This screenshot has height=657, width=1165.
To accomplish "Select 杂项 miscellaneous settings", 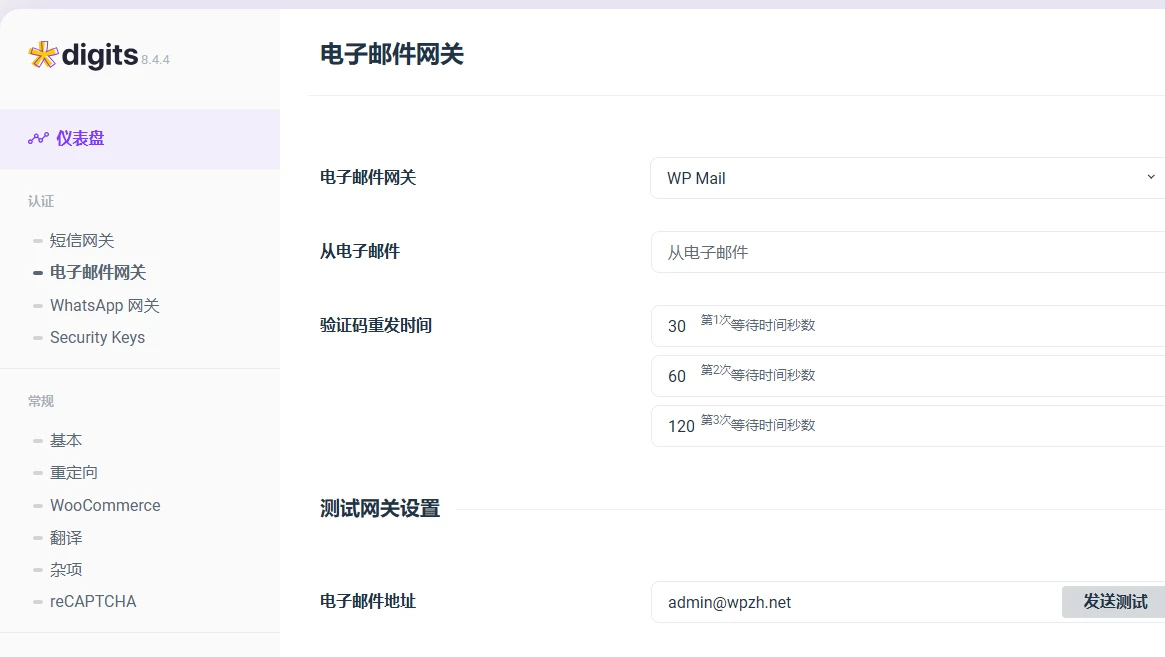I will point(66,569).
